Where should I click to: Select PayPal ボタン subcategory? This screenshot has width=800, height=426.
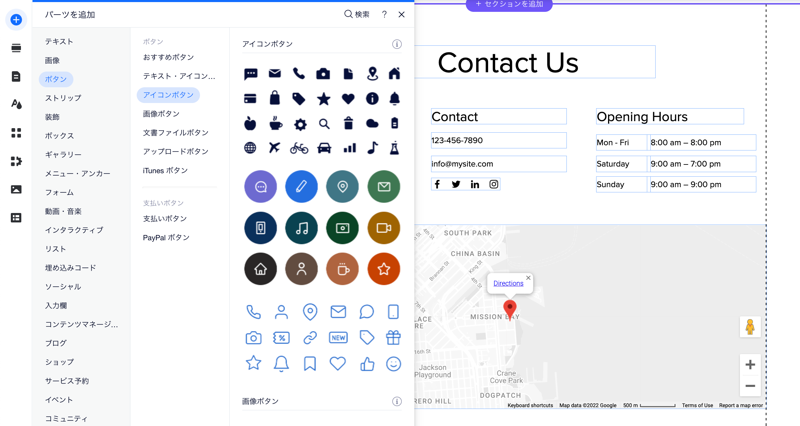tap(166, 238)
